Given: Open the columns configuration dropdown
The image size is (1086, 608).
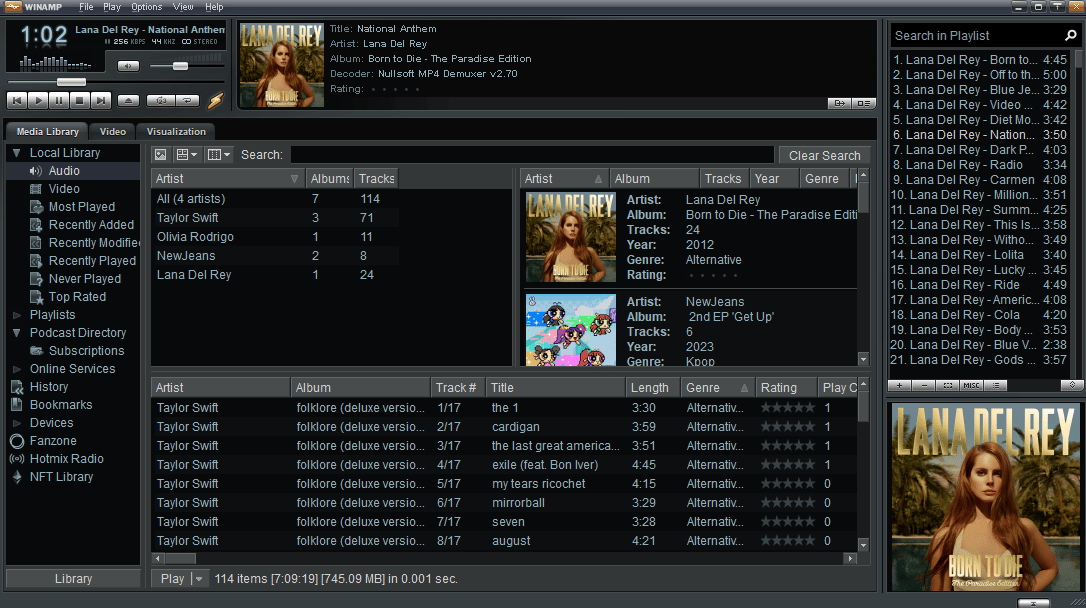Looking at the screenshot, I should [x=219, y=154].
